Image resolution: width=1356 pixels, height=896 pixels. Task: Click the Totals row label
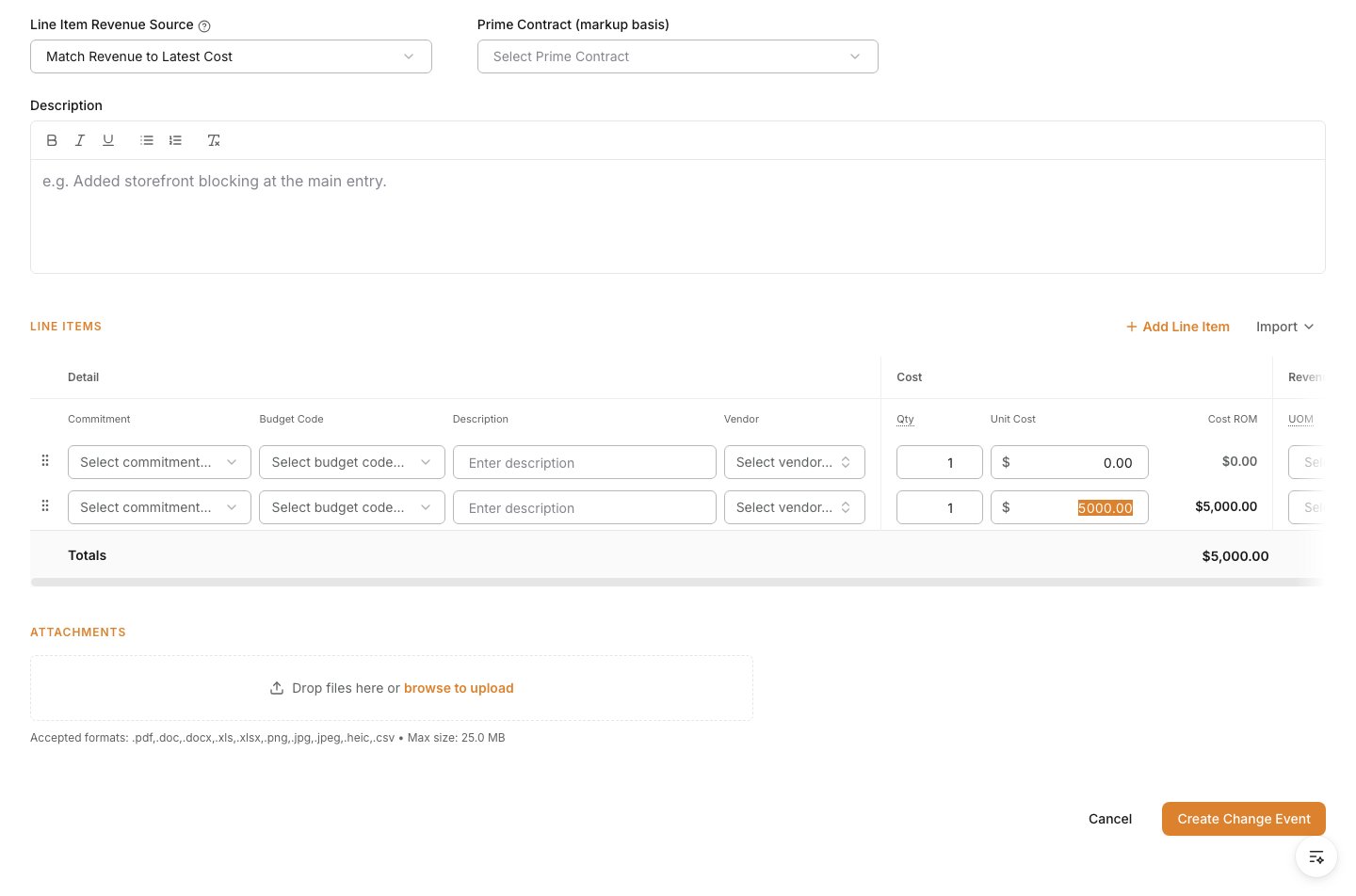coord(87,555)
